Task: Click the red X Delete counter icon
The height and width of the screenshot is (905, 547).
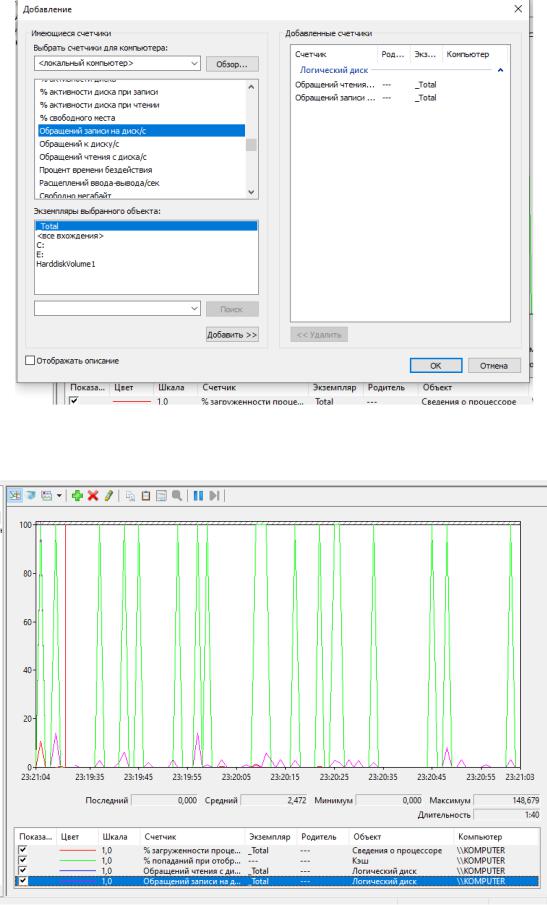Action: [93, 495]
